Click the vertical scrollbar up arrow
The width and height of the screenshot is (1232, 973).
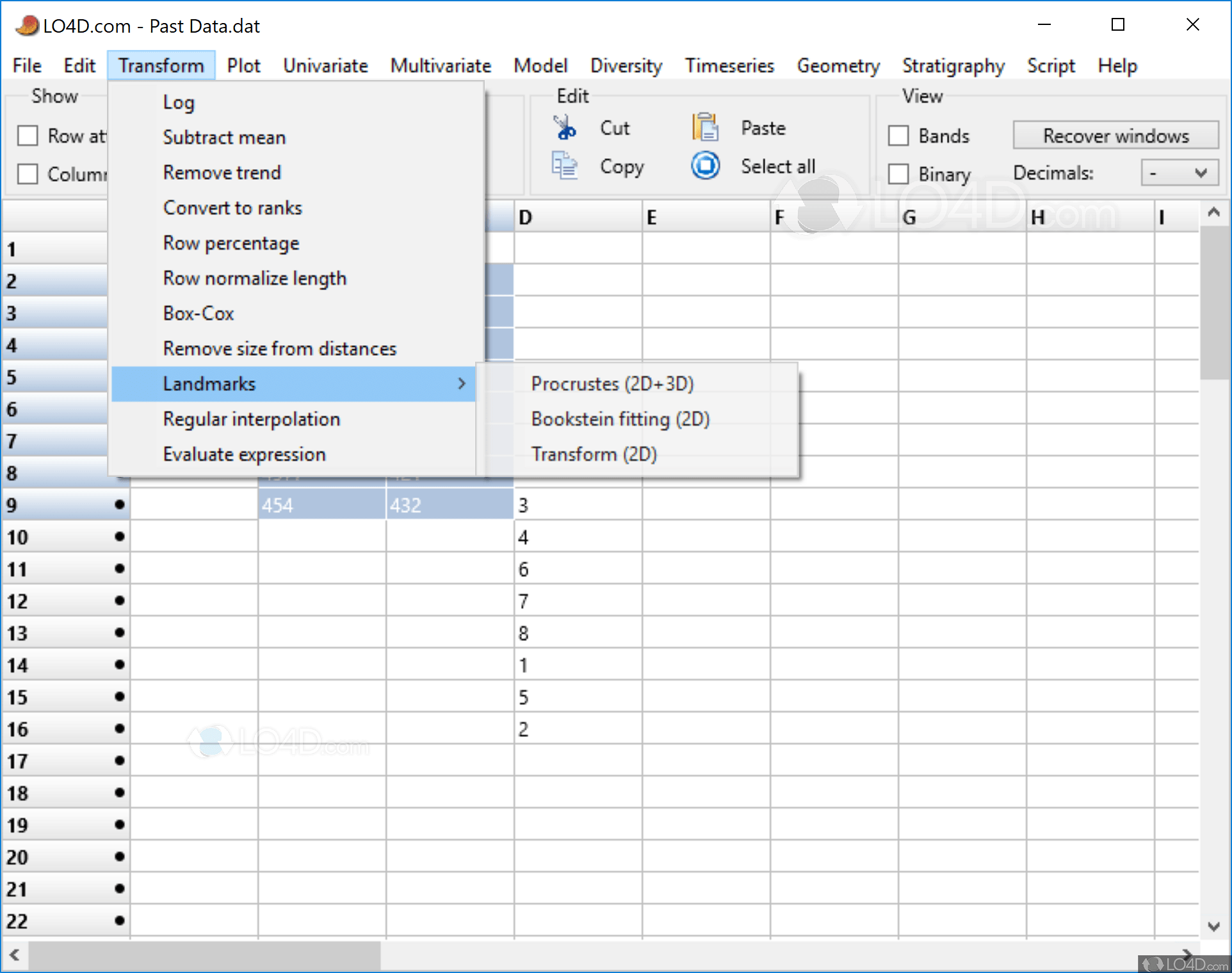pyautogui.click(x=1213, y=213)
